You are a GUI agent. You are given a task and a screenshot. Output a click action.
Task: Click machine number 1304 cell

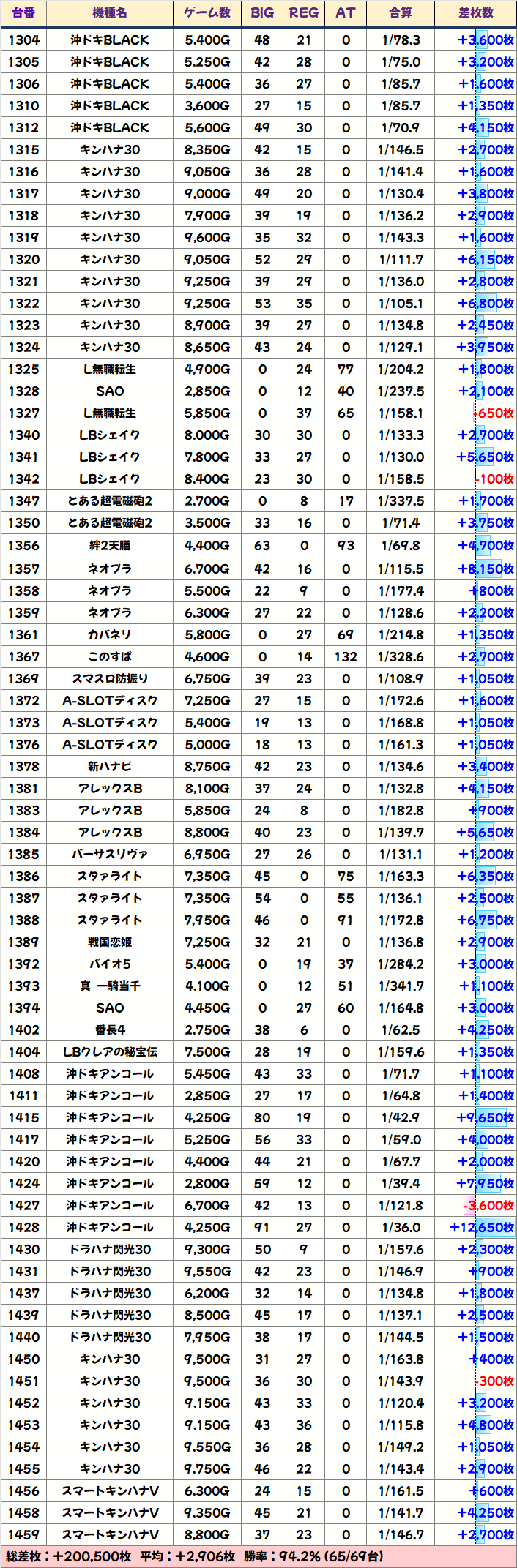click(23, 40)
